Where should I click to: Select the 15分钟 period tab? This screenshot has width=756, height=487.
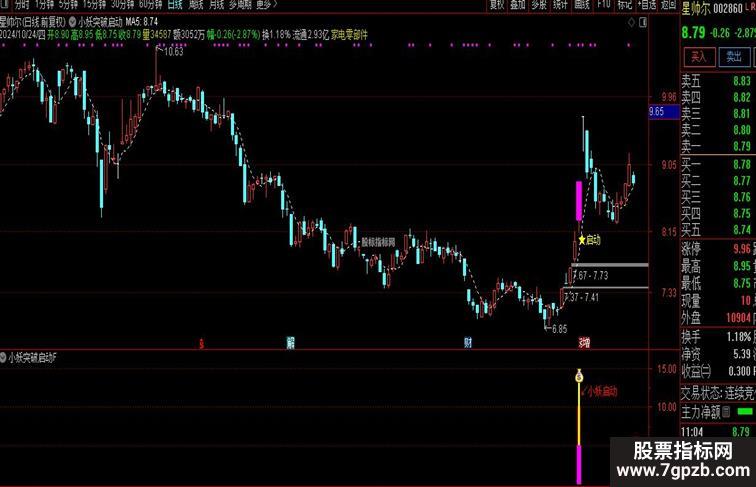[94, 5]
